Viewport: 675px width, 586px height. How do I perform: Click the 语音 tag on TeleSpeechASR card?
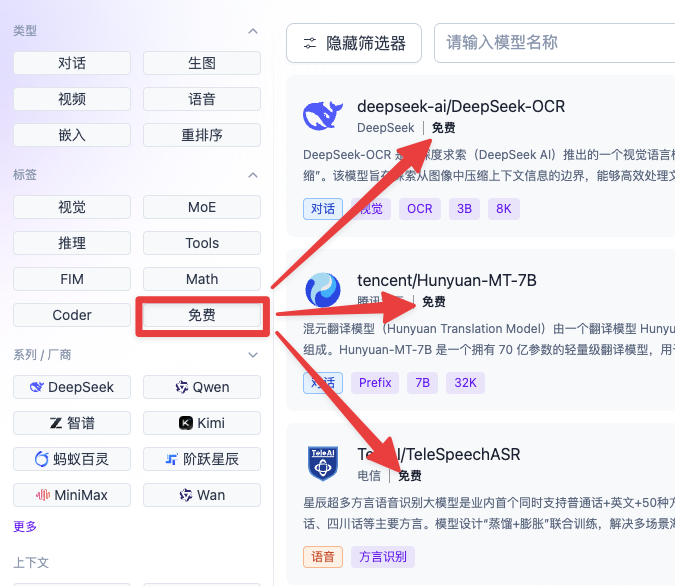pos(323,557)
